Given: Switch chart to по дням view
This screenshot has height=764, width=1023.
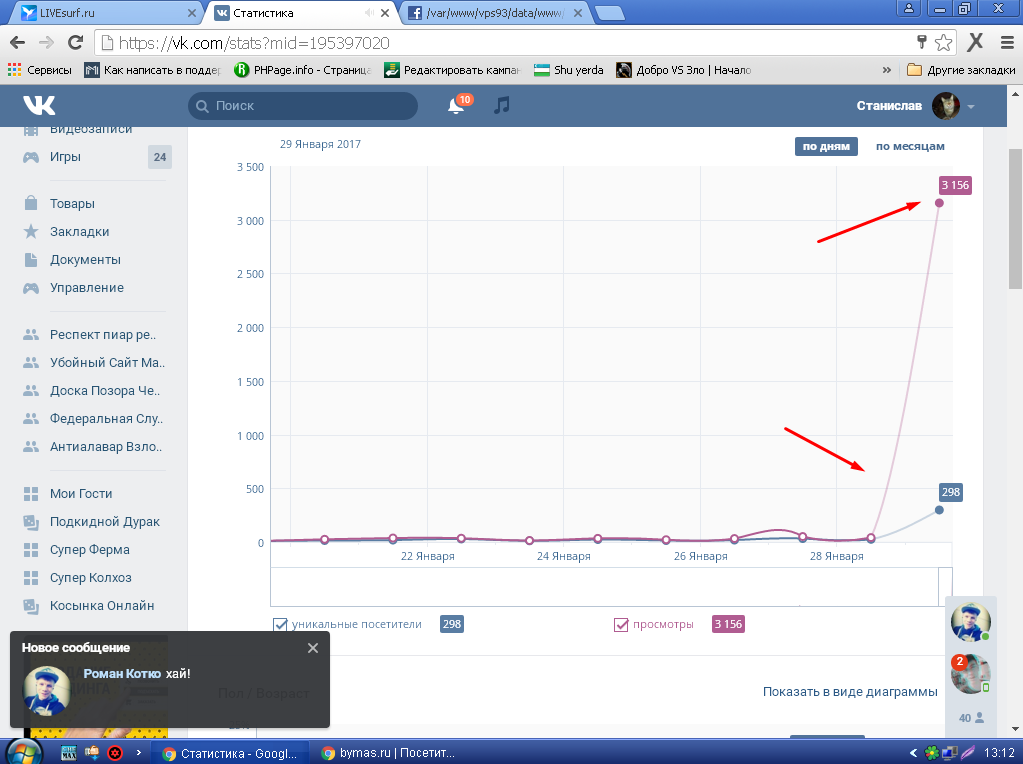Looking at the screenshot, I should 826,146.
